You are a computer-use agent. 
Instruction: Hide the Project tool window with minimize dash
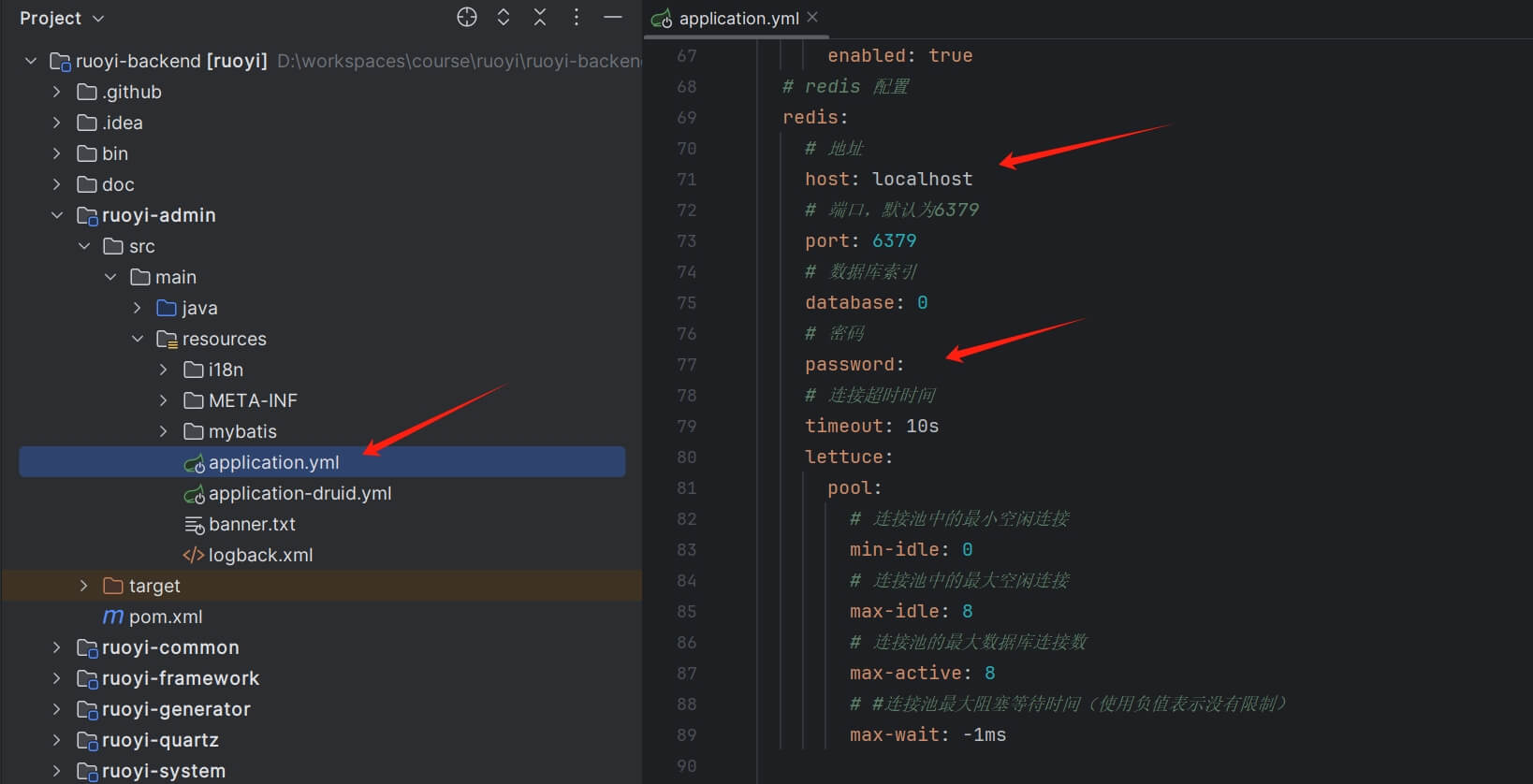click(613, 17)
